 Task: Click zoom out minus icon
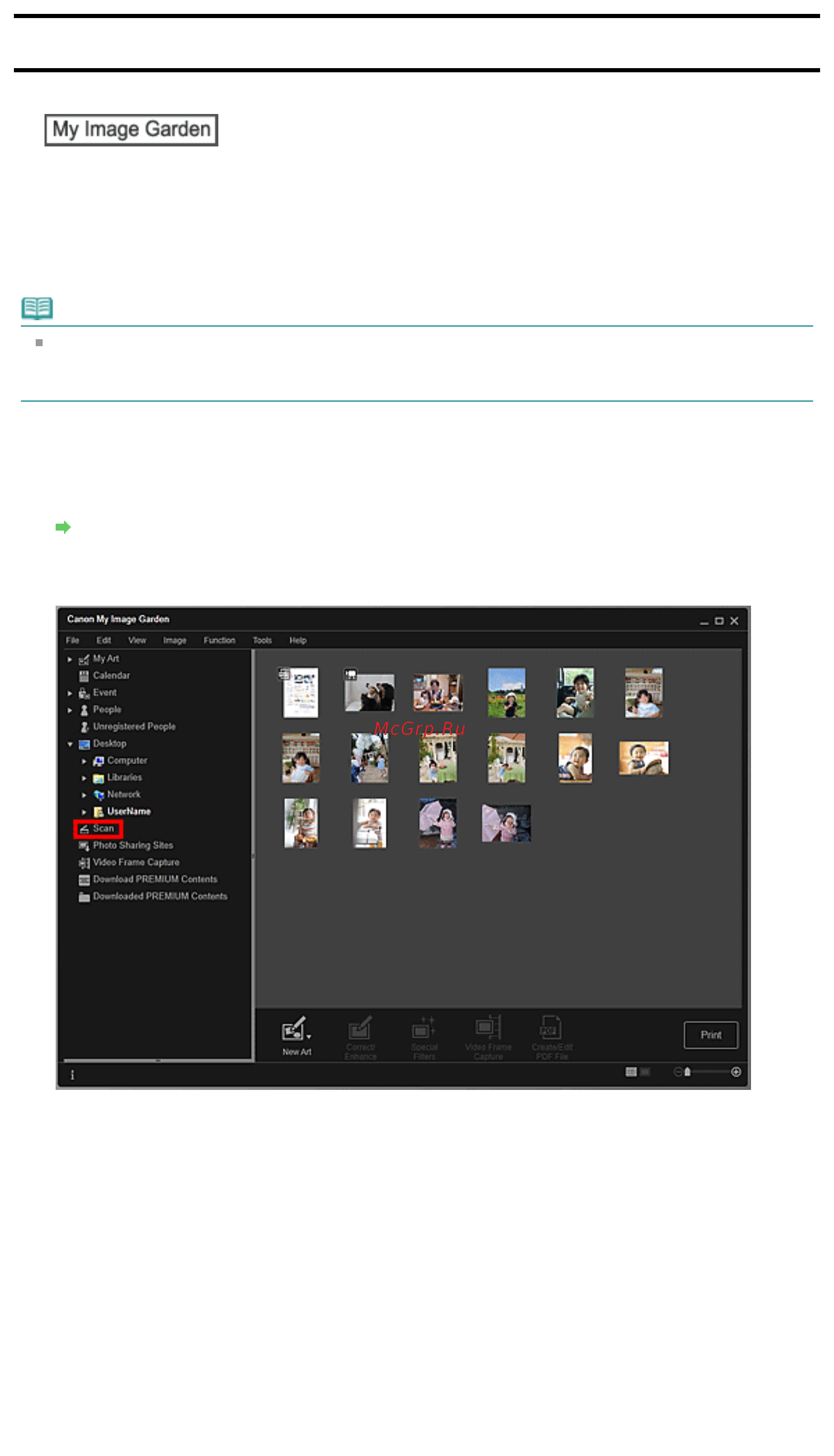678,1072
